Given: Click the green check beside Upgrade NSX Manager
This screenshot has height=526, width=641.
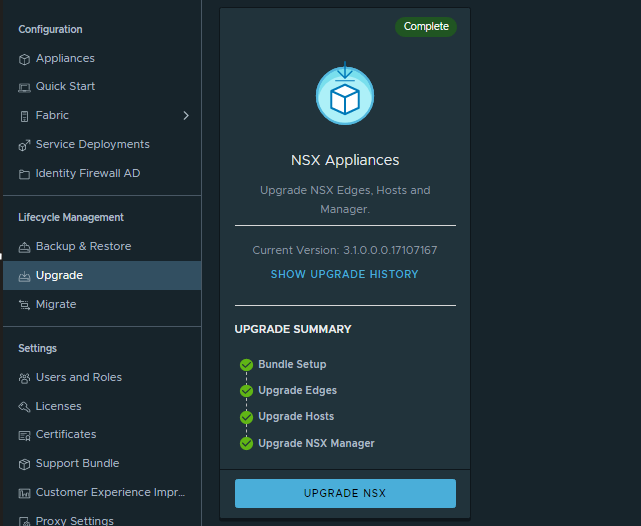Looking at the screenshot, I should point(247,443).
